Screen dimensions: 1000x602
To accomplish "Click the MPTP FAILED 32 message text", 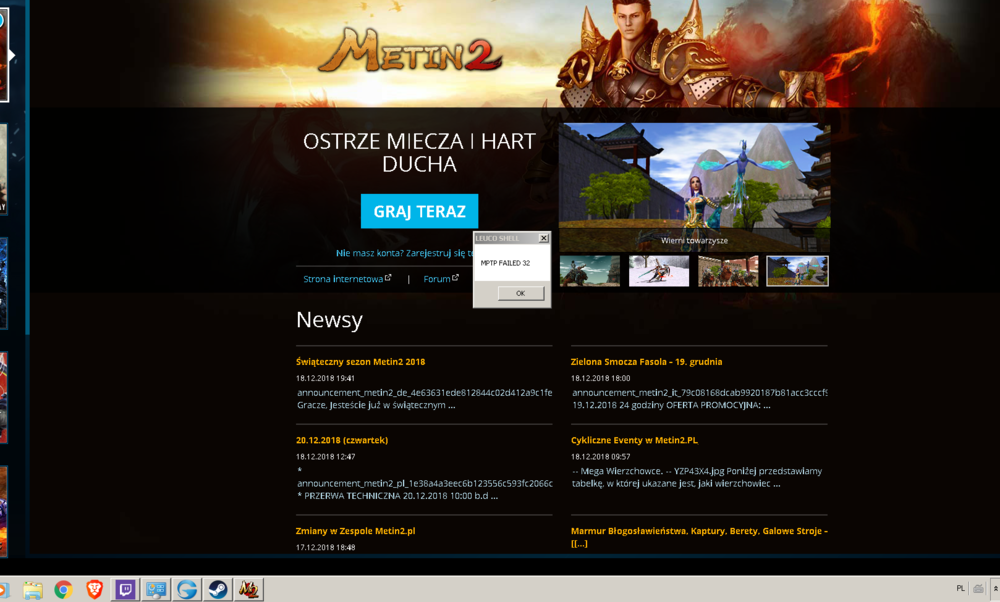I will coord(505,263).
